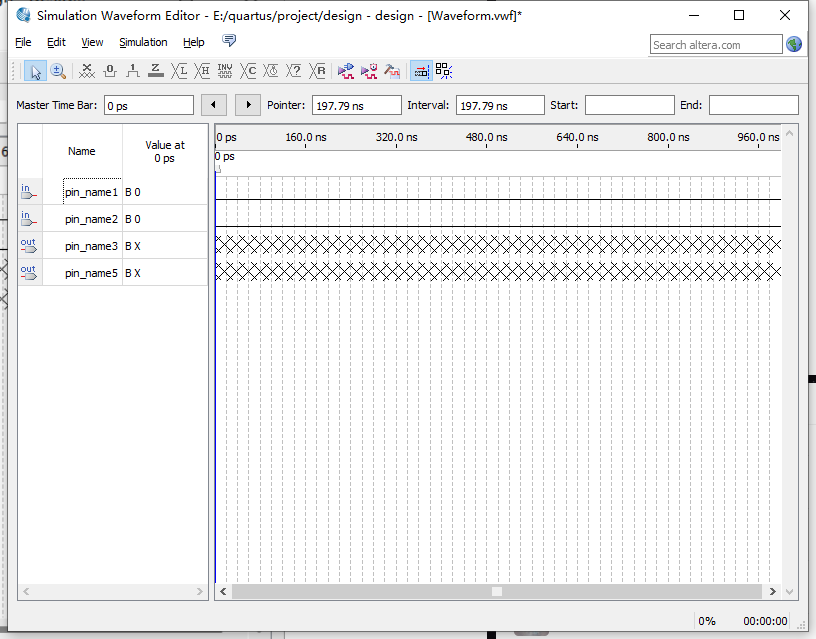
Task: Click the Pointer value field
Action: pyautogui.click(x=356, y=106)
